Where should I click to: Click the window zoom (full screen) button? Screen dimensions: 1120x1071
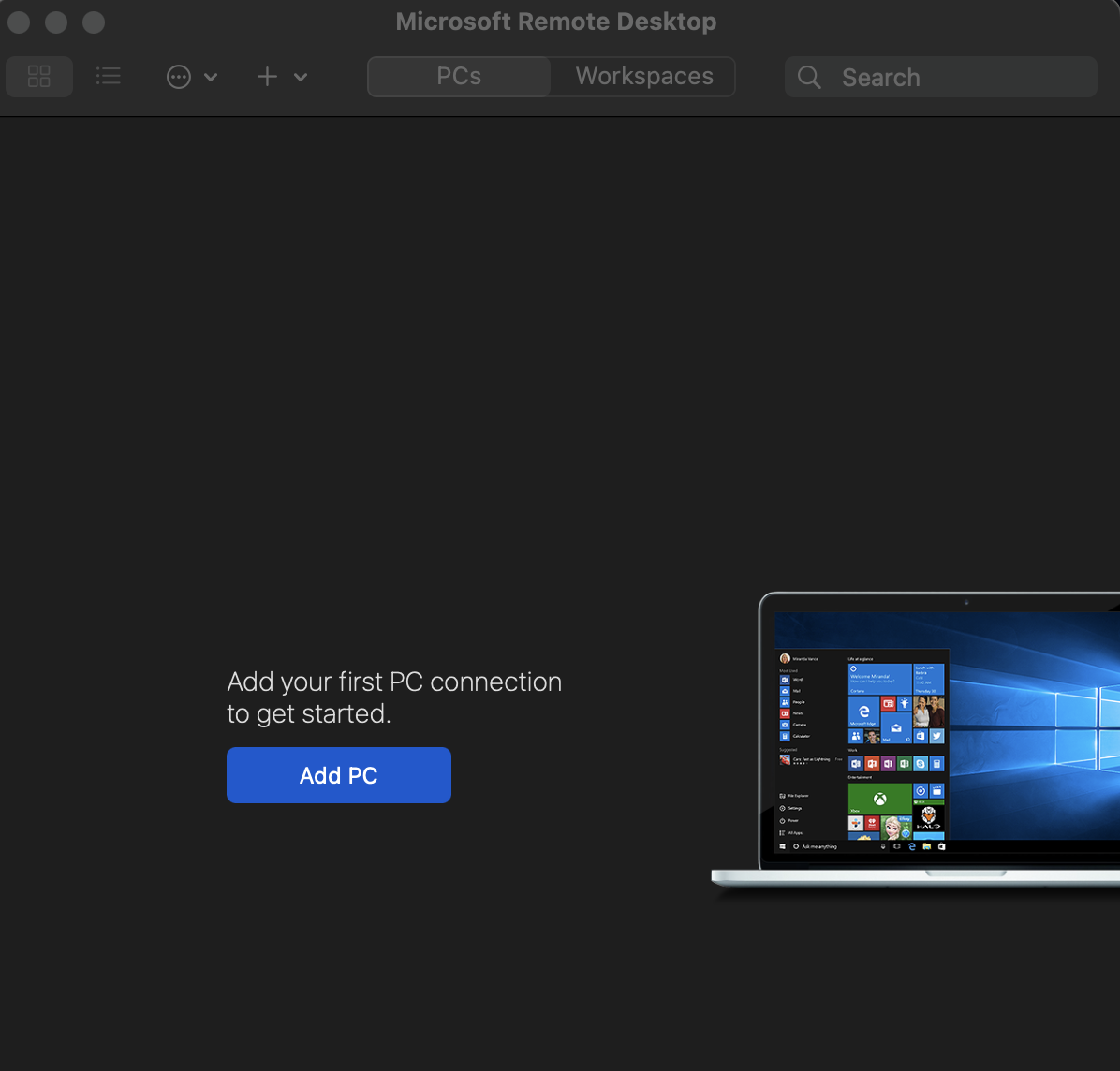click(94, 22)
